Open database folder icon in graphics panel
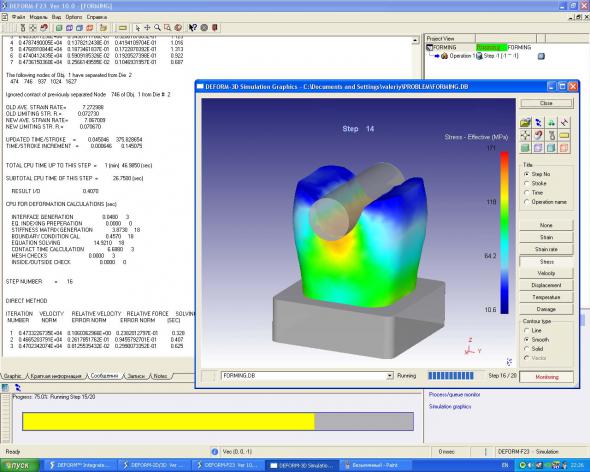Screen dimensions: 590x472 coord(526,122)
